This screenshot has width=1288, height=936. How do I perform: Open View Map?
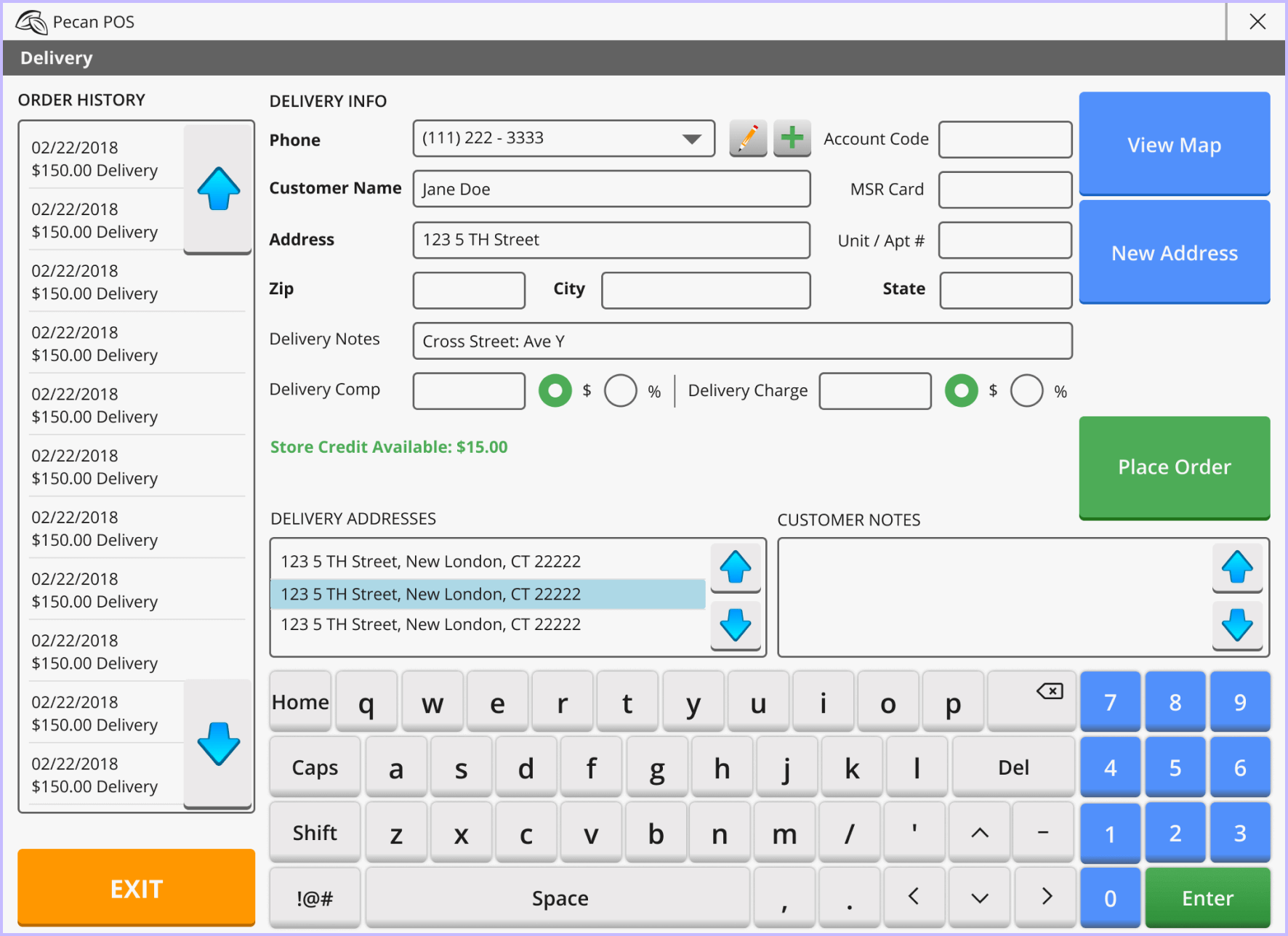[1174, 144]
